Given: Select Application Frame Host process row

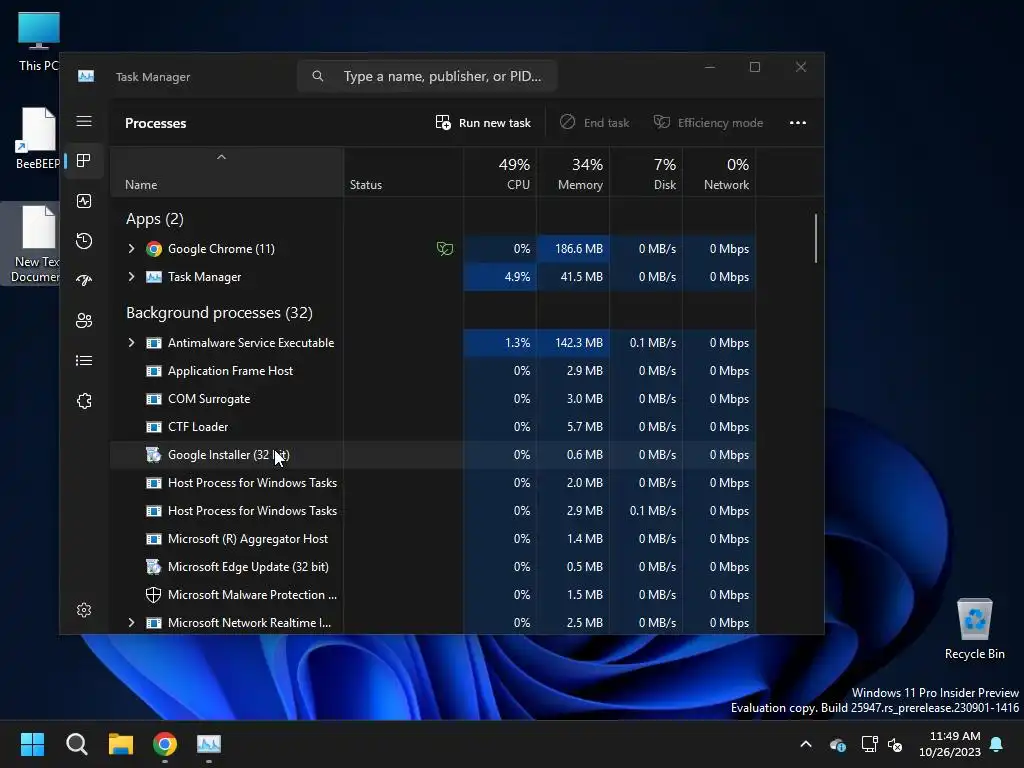Looking at the screenshot, I should pyautogui.click(x=433, y=371).
